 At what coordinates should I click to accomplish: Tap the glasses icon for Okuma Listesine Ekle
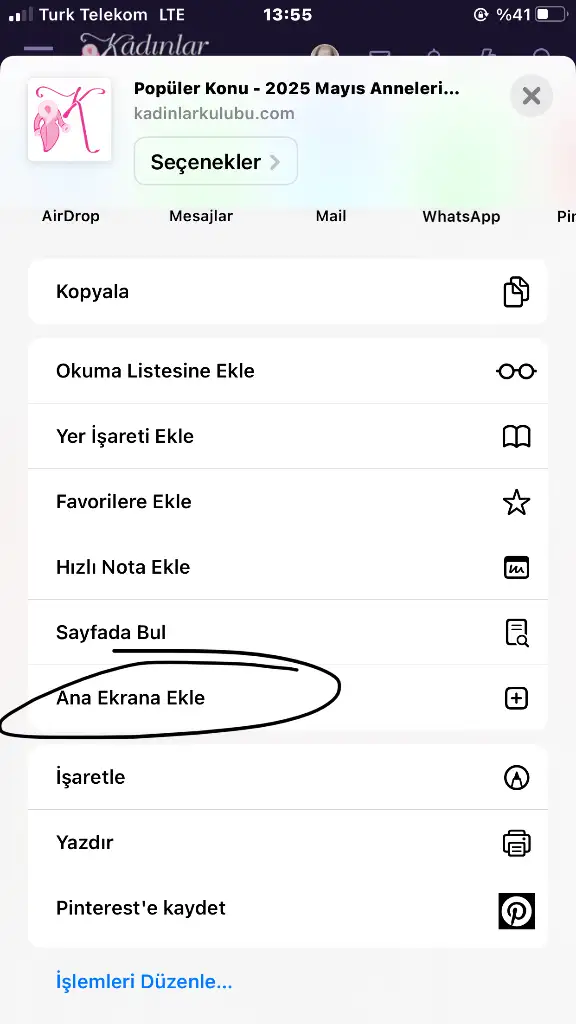tap(516, 372)
